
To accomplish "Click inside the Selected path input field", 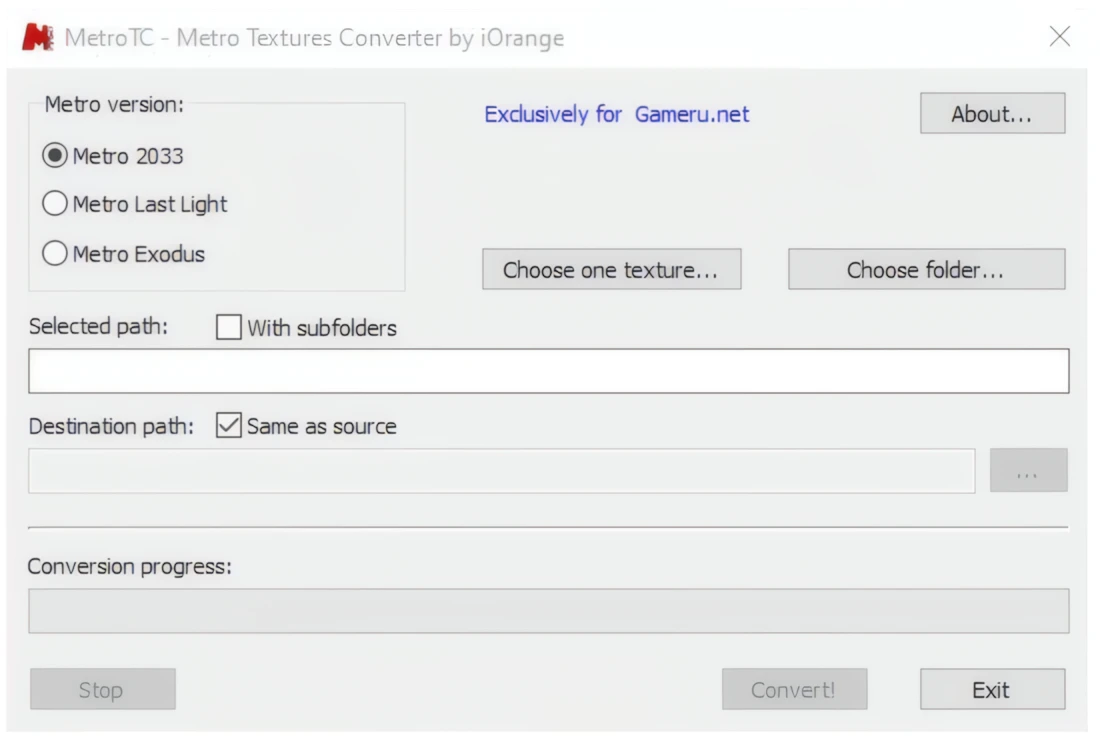I will (548, 369).
